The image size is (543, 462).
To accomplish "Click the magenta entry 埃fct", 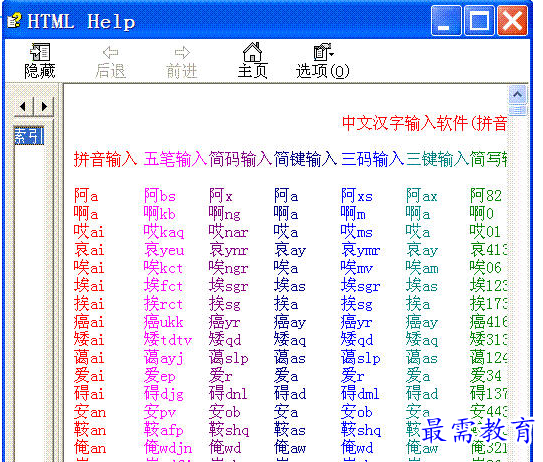I will pos(163,285).
